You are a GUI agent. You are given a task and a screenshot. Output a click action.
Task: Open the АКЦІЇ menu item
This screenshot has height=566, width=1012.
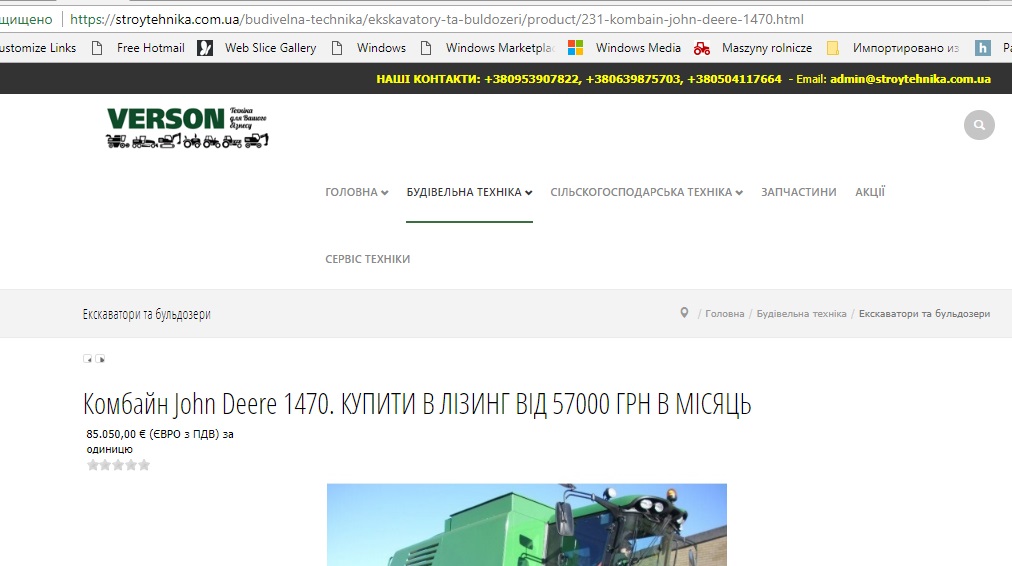(x=870, y=192)
